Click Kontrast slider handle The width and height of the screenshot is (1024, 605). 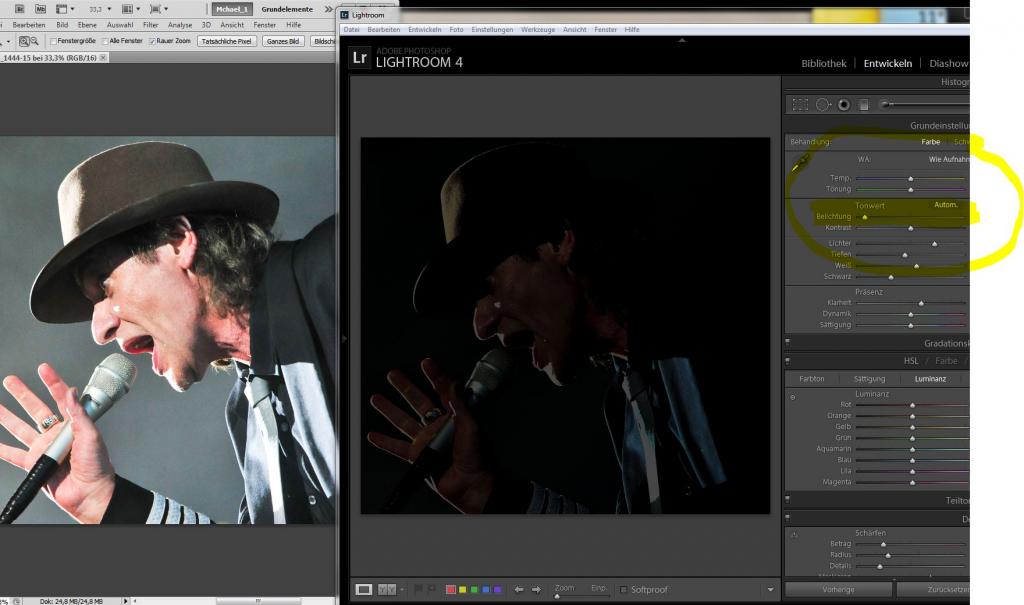coord(910,228)
